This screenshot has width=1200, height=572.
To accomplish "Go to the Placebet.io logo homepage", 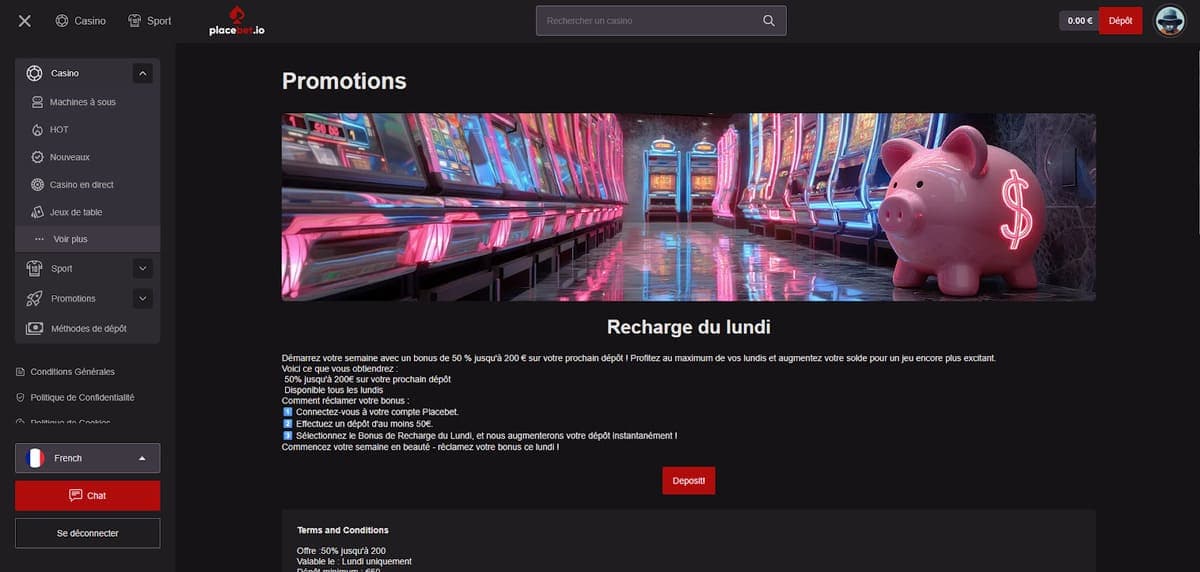I will click(x=237, y=21).
